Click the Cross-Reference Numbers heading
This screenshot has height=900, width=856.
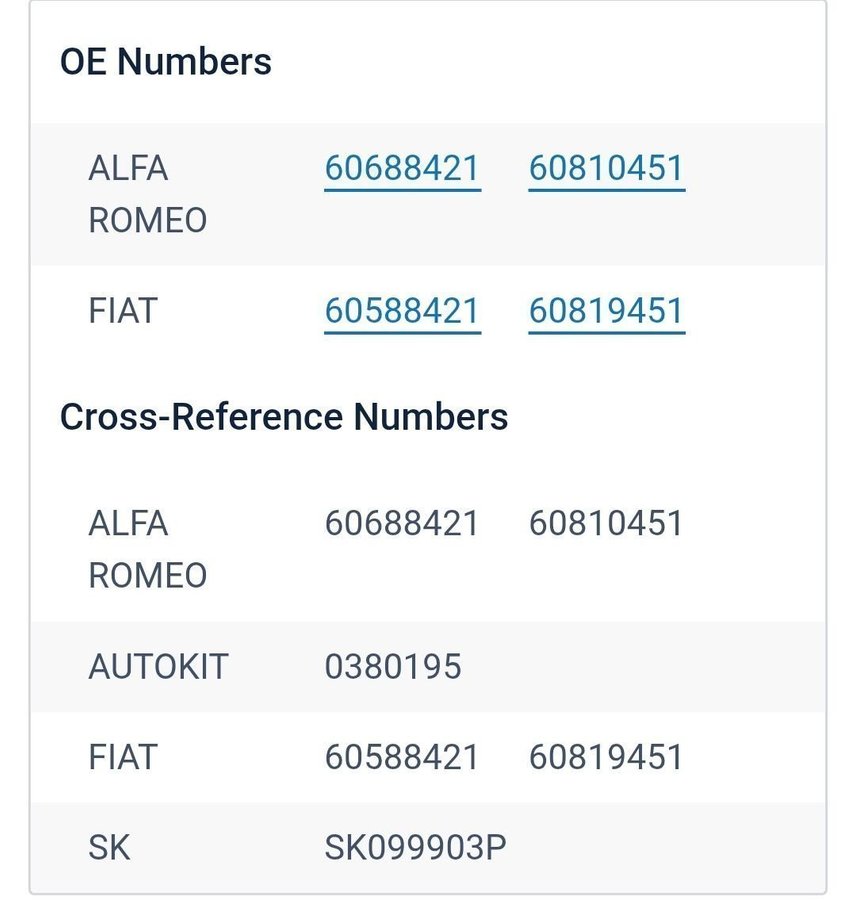tap(284, 416)
